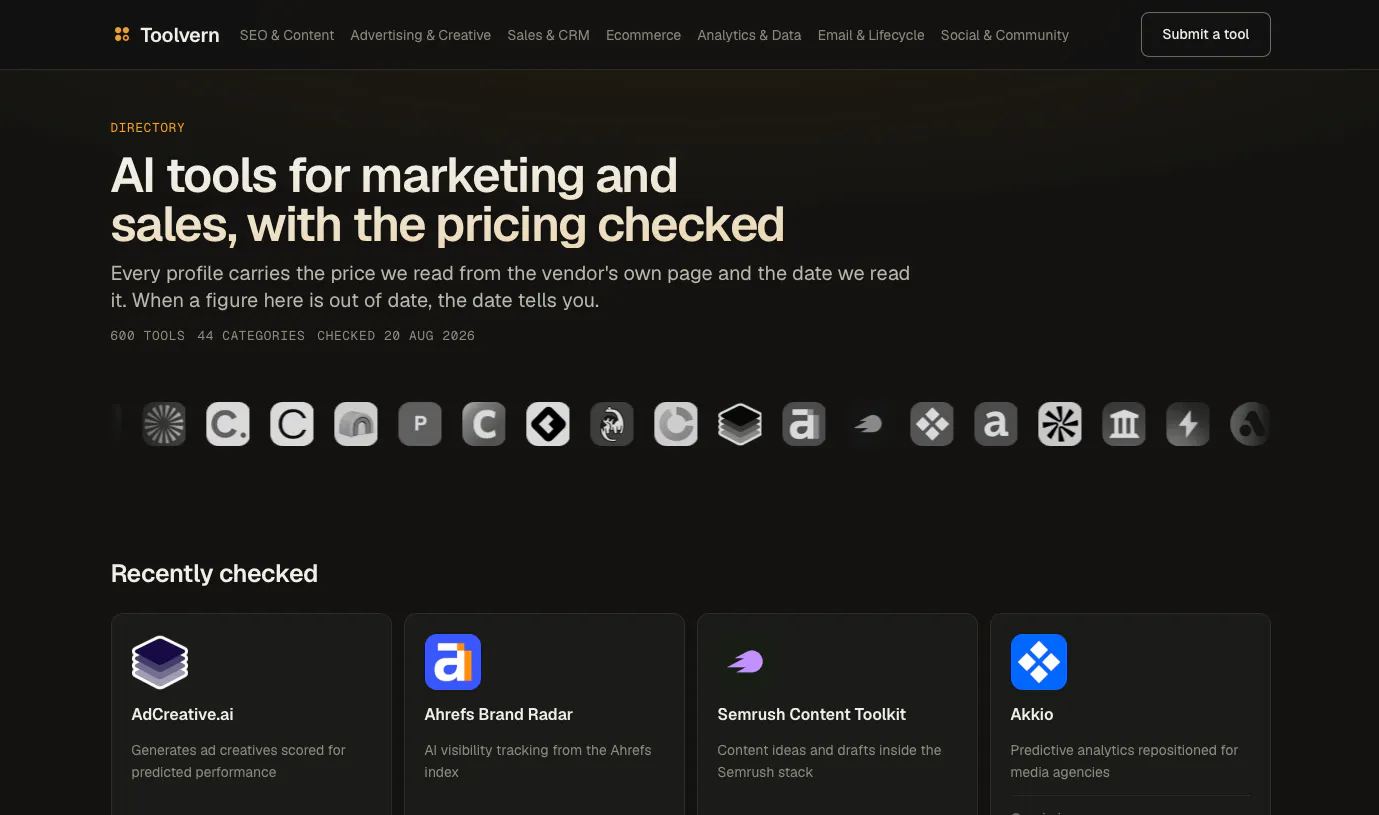Click the greyscale four-diamond Akkio logo in strip
Image resolution: width=1379 pixels, height=815 pixels.
pyautogui.click(x=932, y=424)
